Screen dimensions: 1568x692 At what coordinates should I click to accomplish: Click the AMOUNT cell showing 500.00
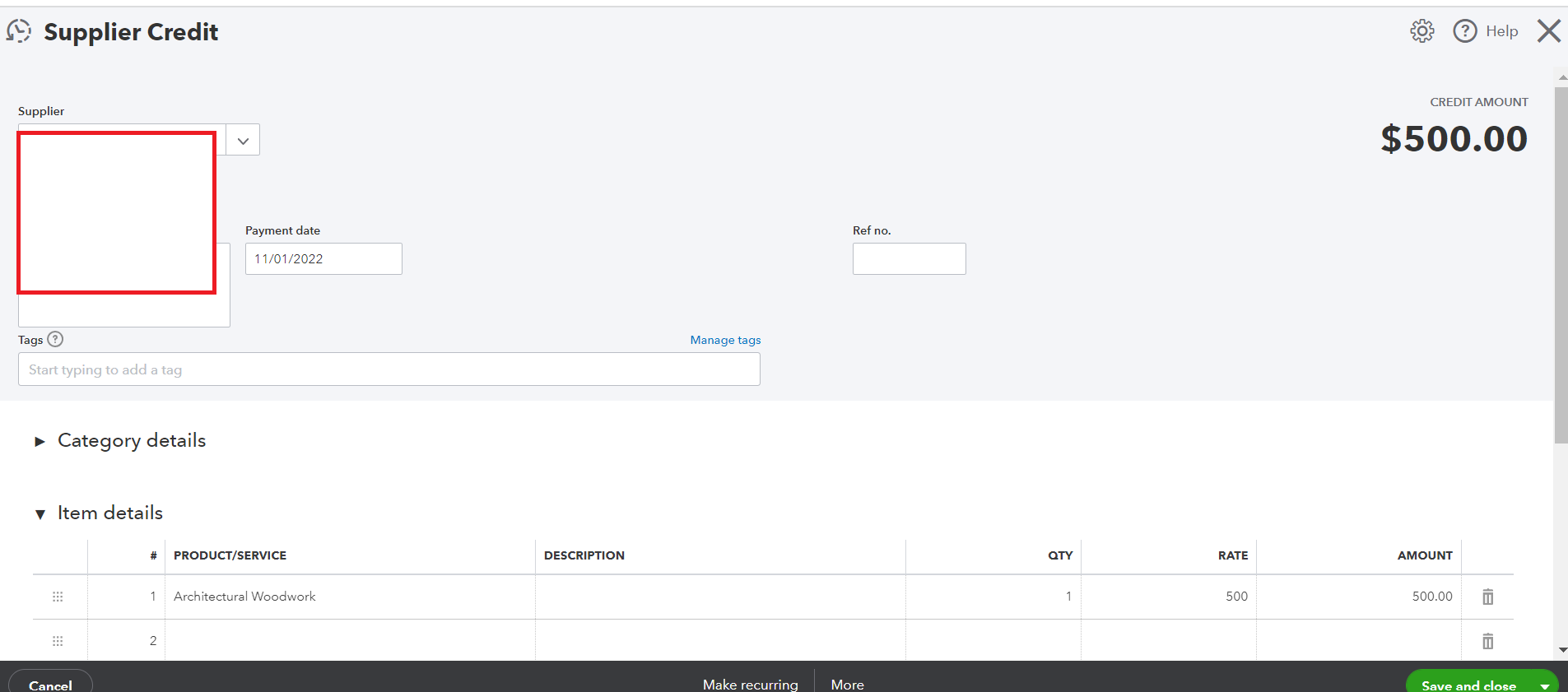click(1359, 597)
